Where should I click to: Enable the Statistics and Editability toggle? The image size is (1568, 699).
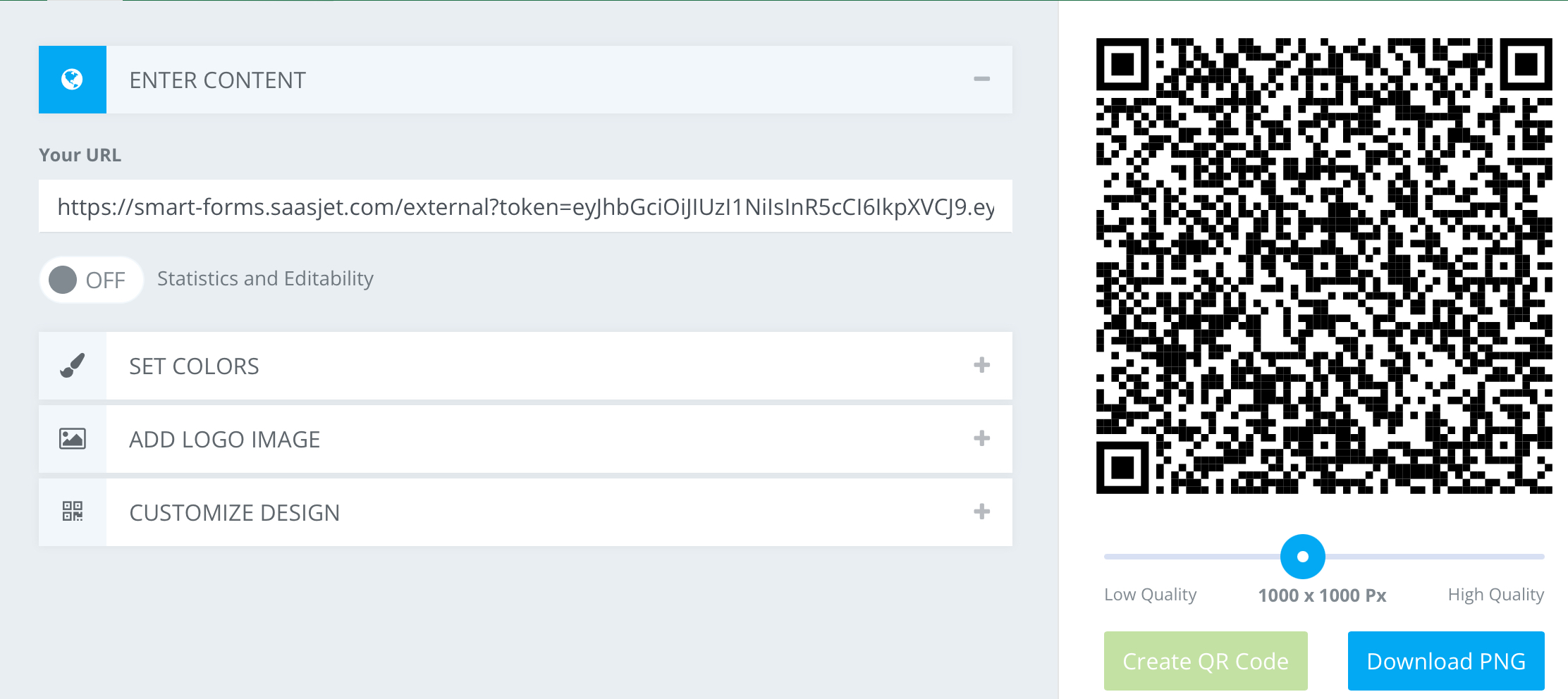tap(90, 279)
